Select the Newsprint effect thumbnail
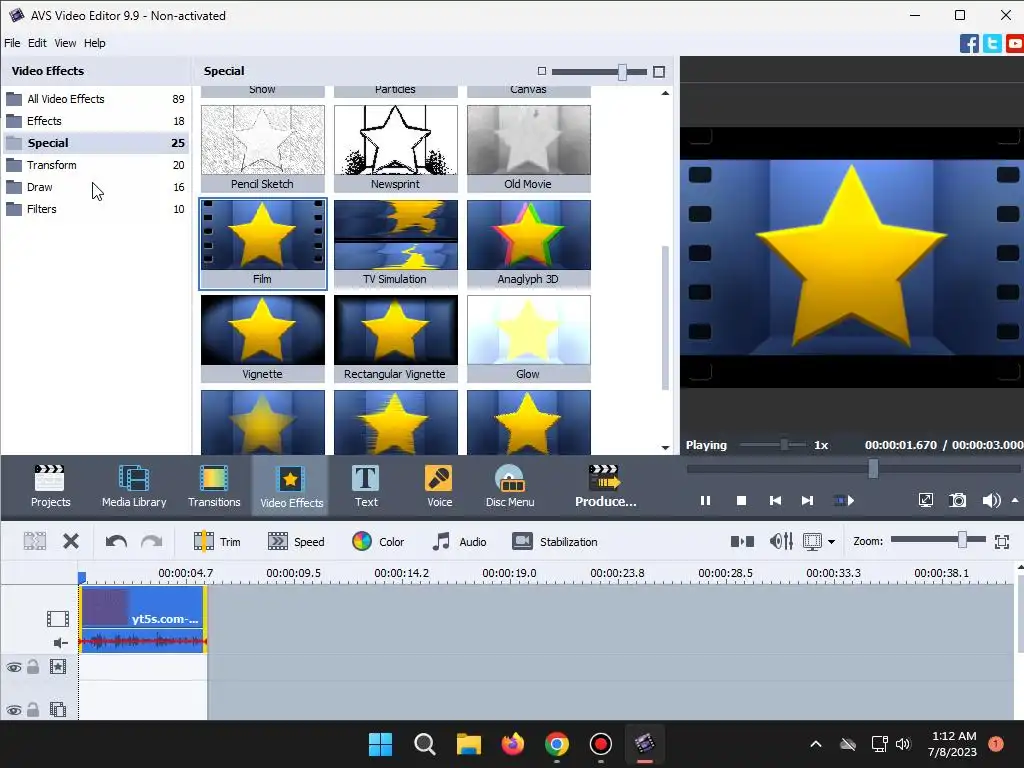Viewport: 1024px width, 768px height. point(396,148)
